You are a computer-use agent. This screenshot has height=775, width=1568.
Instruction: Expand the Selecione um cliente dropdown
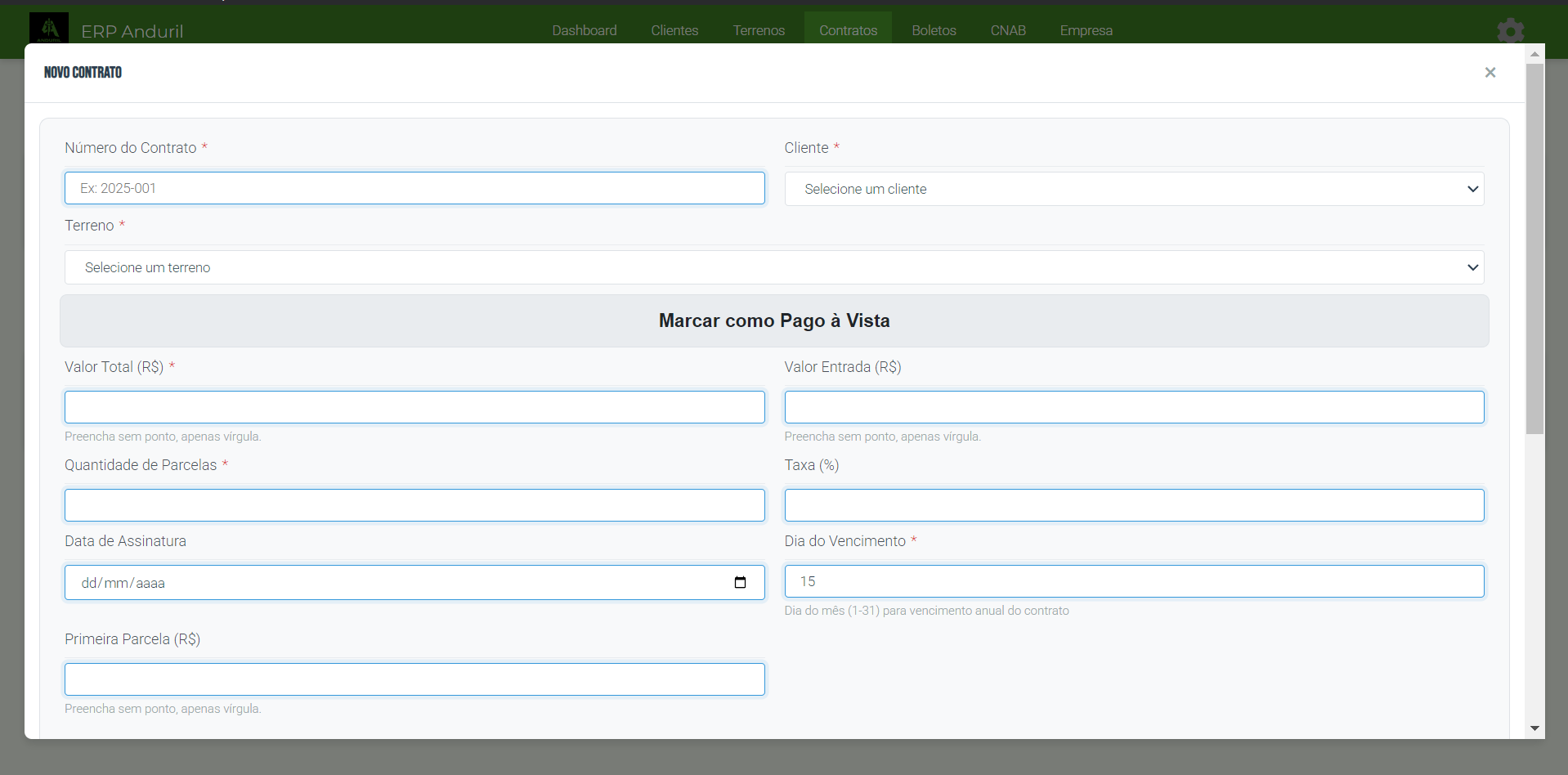[1133, 189]
